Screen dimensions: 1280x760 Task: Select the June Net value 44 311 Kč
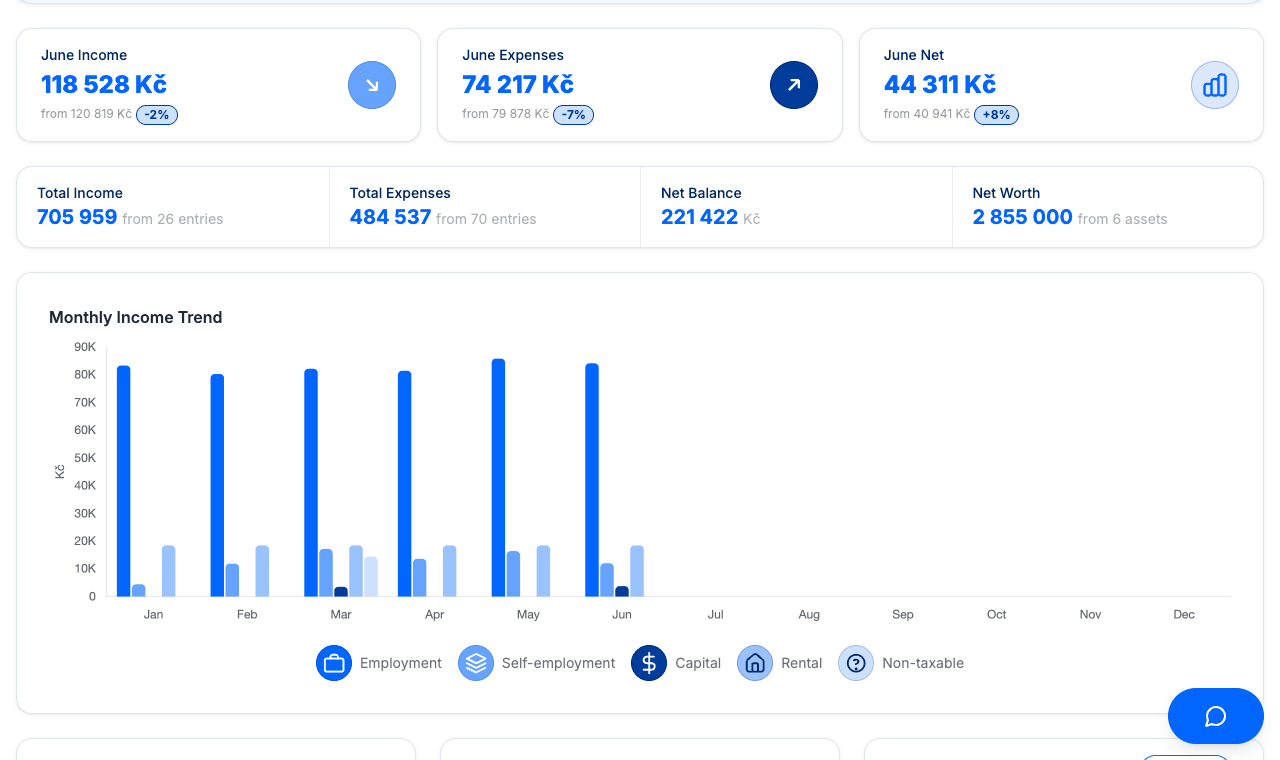[940, 84]
